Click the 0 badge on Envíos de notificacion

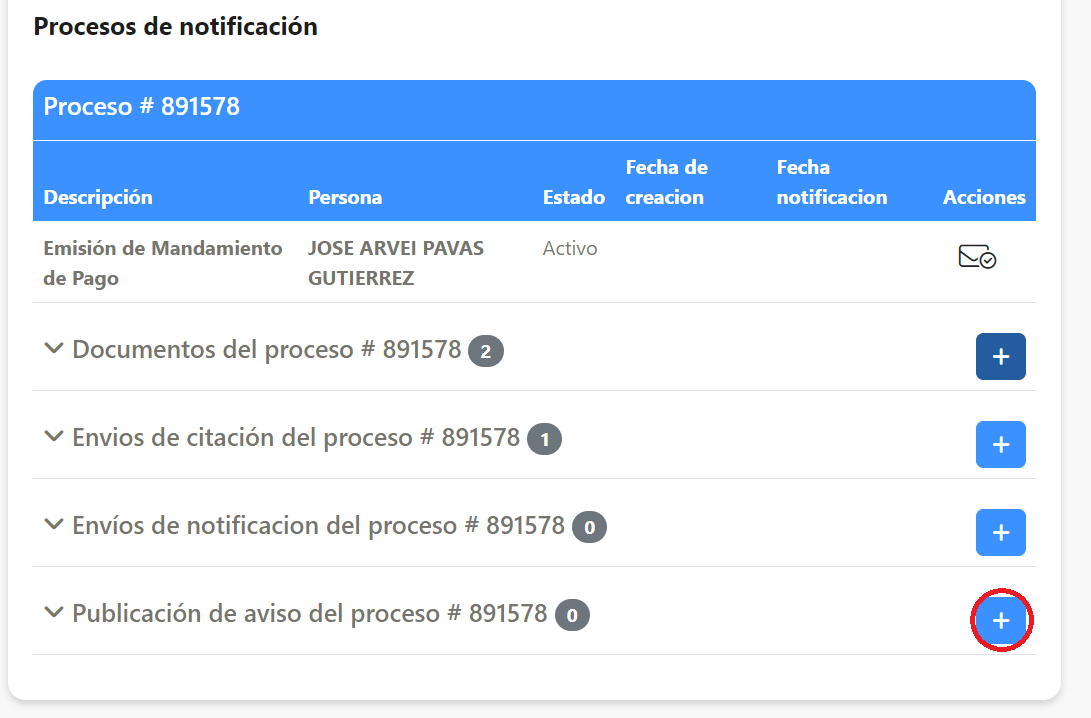coord(589,527)
